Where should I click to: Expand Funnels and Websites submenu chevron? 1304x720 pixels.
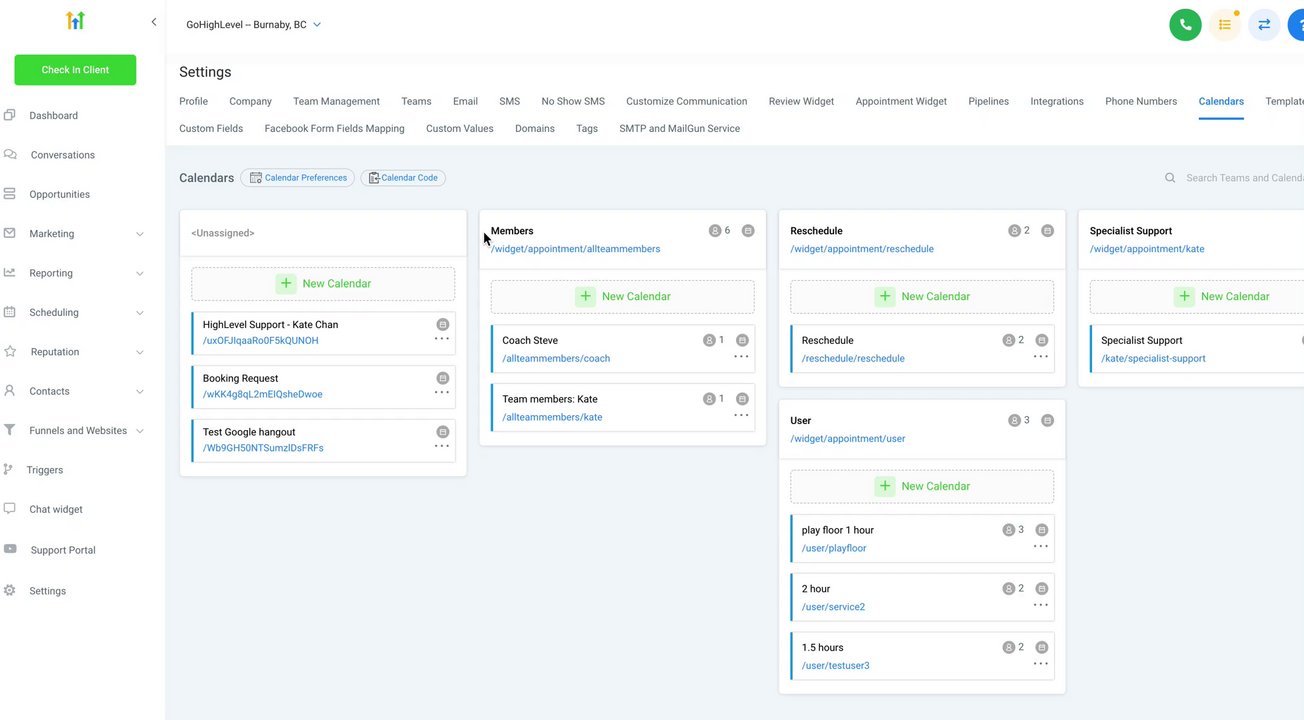click(x=139, y=431)
